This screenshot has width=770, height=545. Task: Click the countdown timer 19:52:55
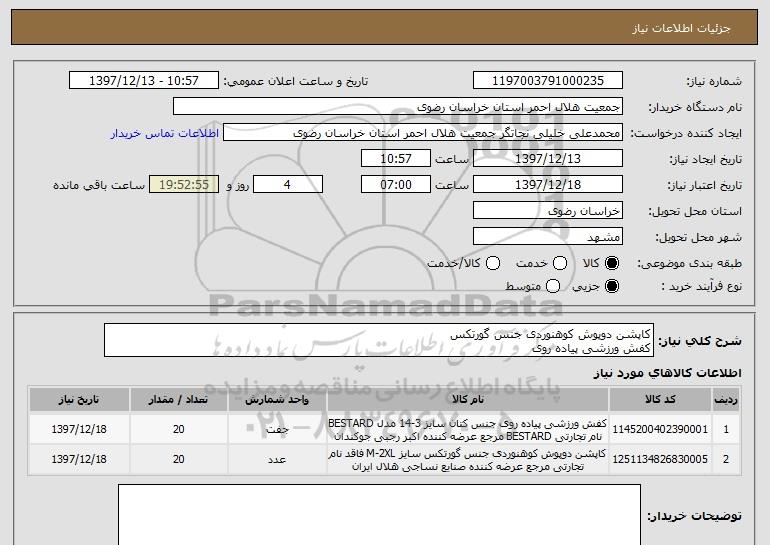pyautogui.click(x=184, y=185)
